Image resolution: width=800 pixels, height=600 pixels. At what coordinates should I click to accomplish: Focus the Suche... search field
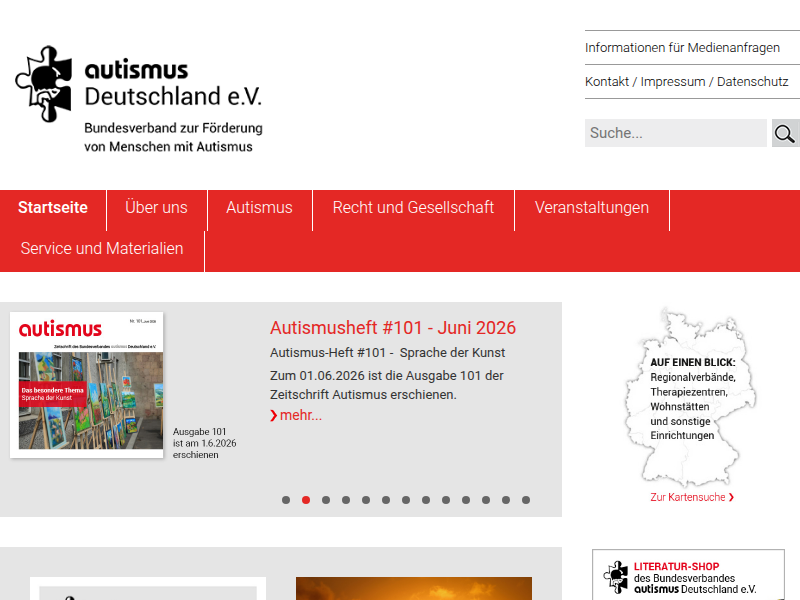[676, 133]
